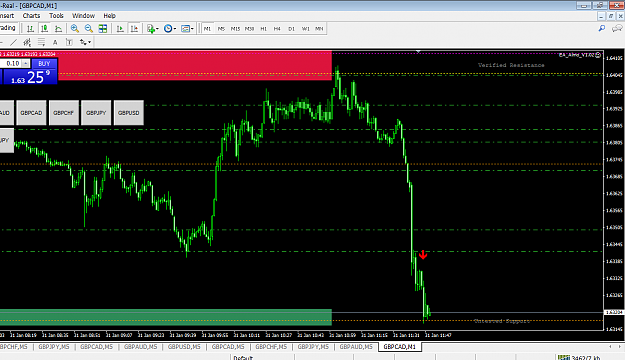Open the chat speech bubble icon
Screen dimensions: 625x360
(617, 28)
